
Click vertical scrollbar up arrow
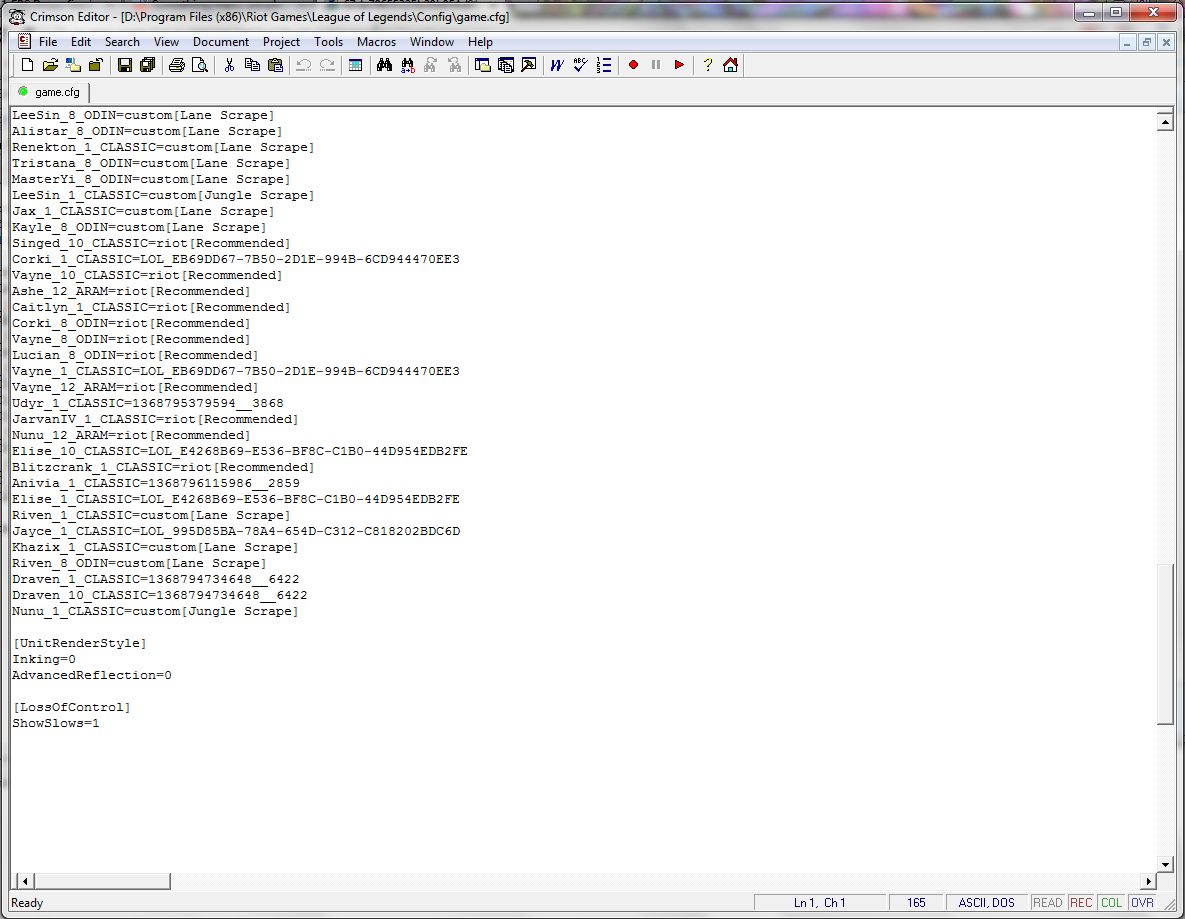[1165, 122]
